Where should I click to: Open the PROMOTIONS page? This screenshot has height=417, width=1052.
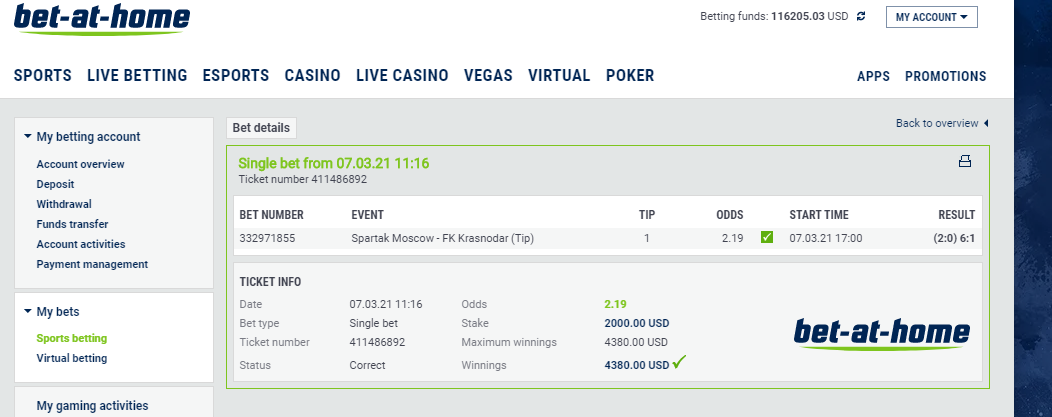tap(945, 76)
